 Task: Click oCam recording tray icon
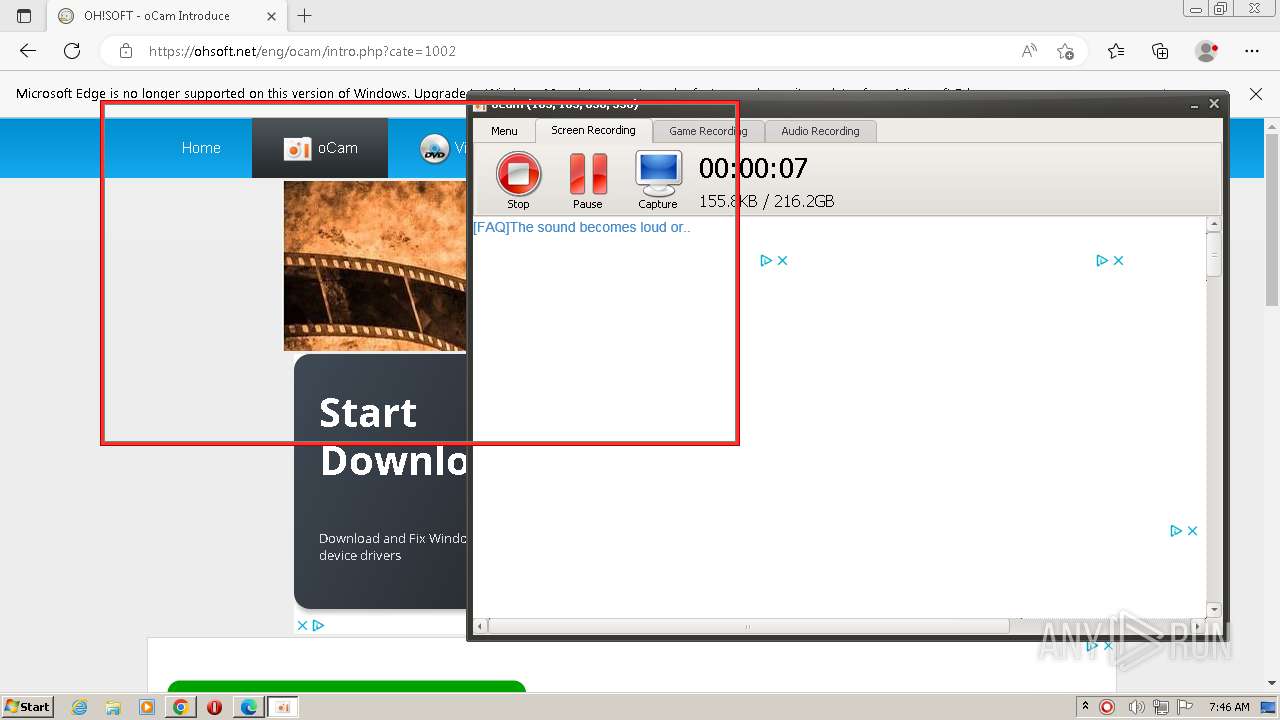1107,707
